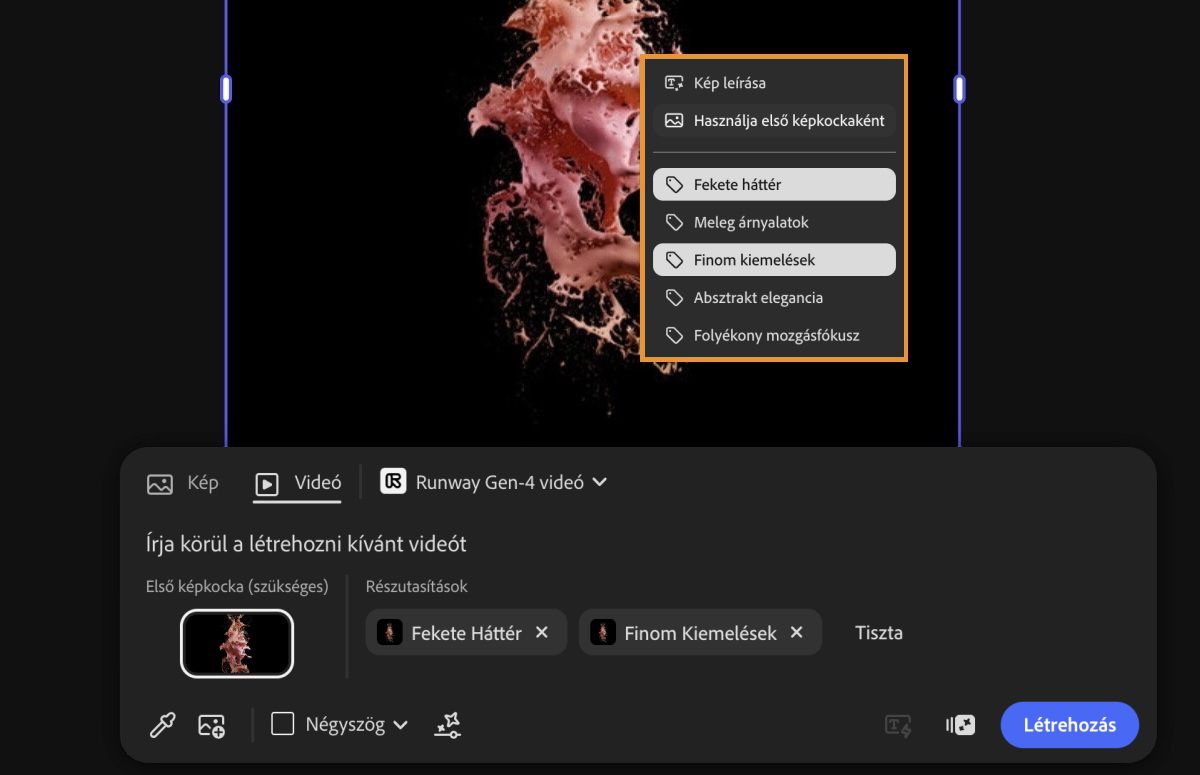
Task: Click the Runway logo icon
Action: pyautogui.click(x=393, y=481)
